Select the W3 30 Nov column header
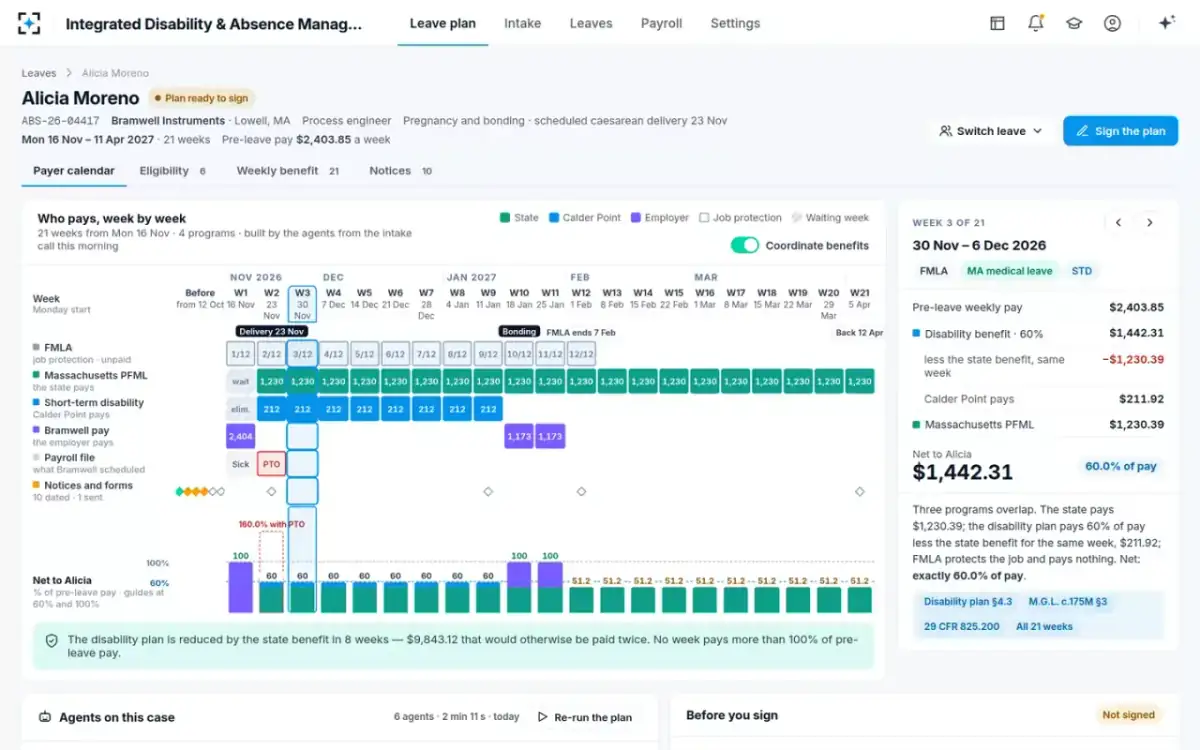1200x750 pixels. pyautogui.click(x=302, y=304)
